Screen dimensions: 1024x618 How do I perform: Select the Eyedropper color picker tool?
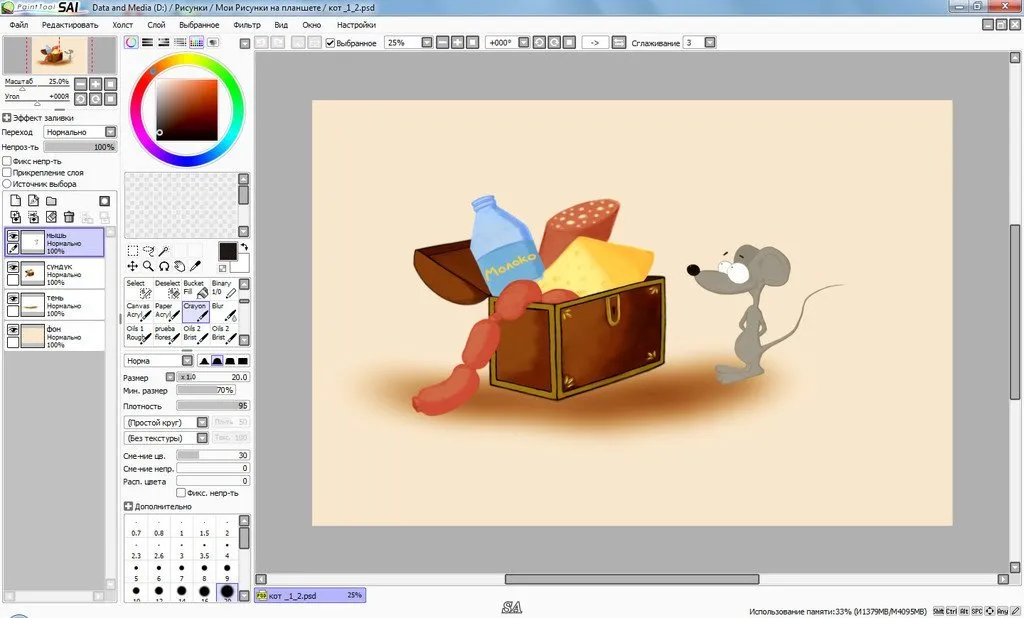(x=195, y=266)
